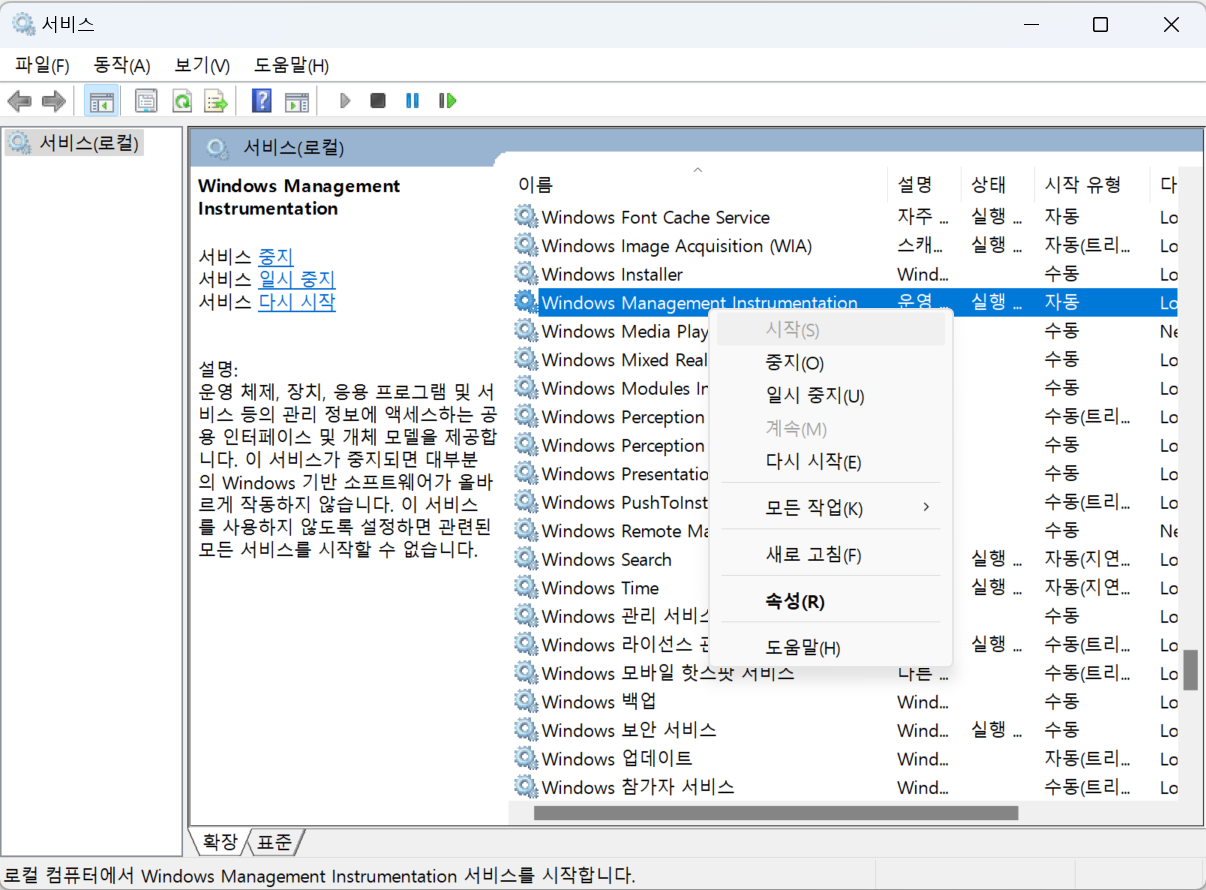Switch to the 표준 tab

[x=276, y=842]
